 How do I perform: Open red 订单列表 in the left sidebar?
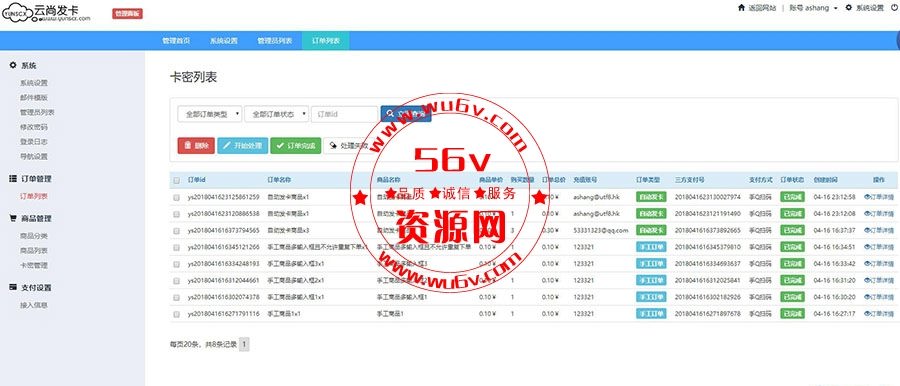click(x=34, y=196)
